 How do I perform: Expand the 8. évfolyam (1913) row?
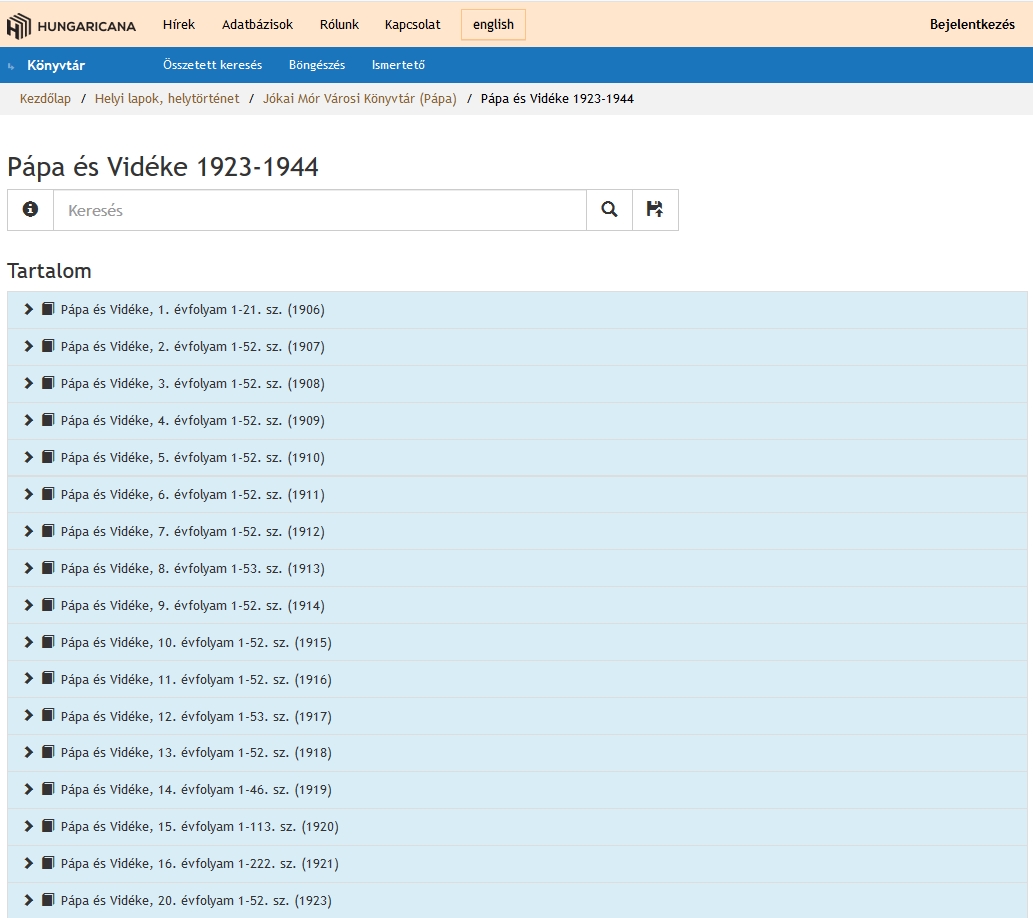pos(28,567)
